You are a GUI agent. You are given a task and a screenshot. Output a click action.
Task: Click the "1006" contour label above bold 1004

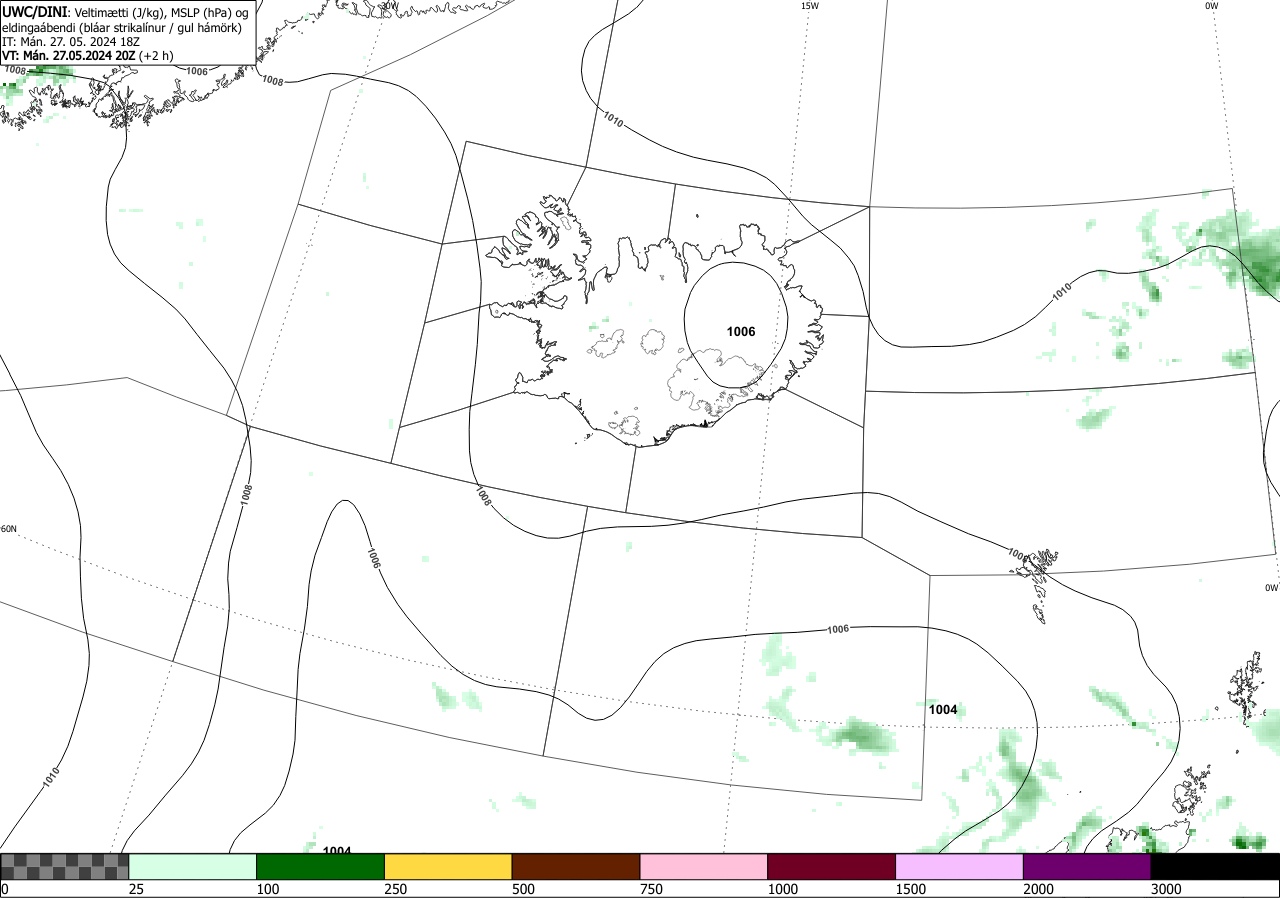[x=838, y=629]
